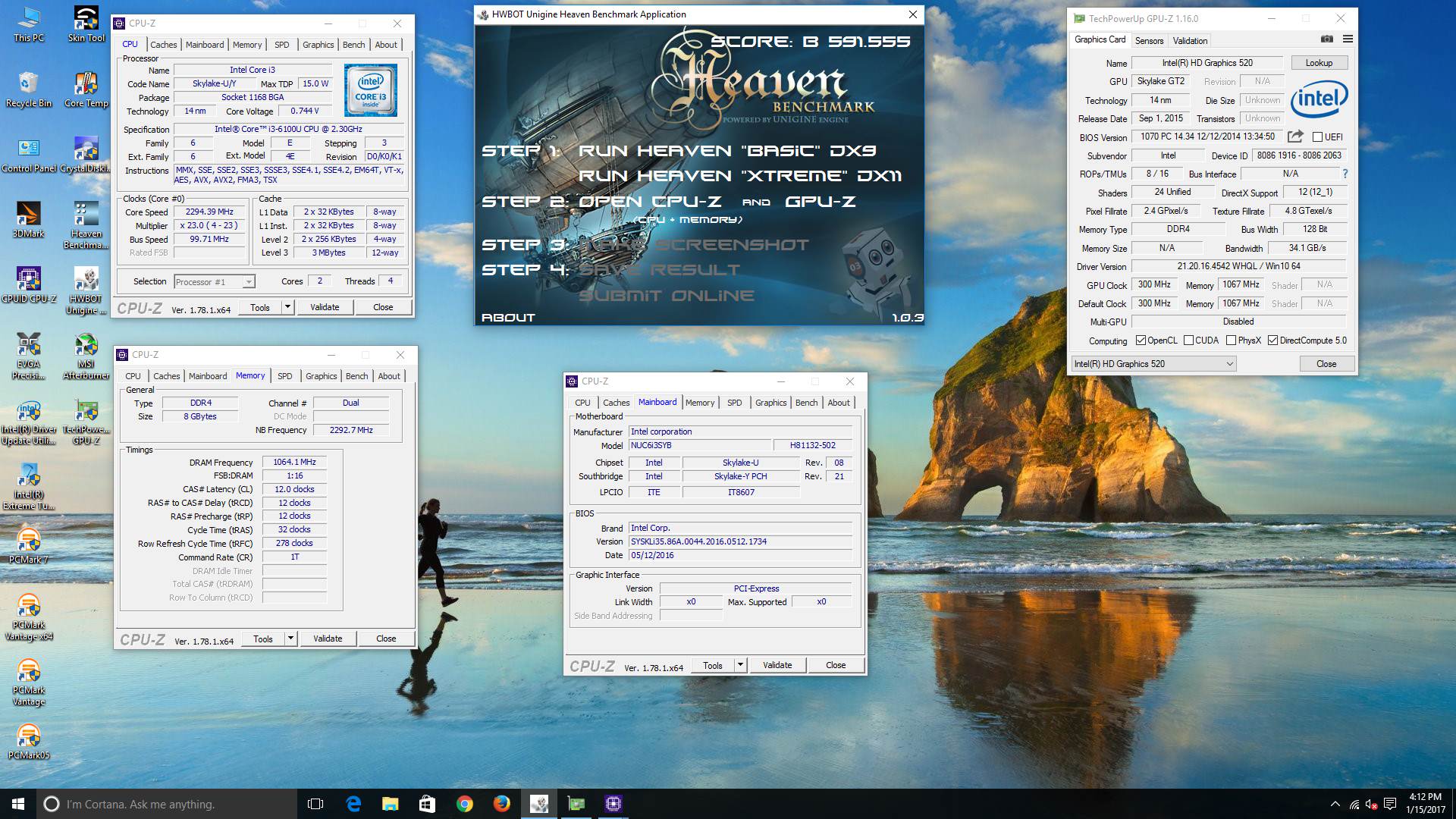
Task: Open Microsoft Edge from taskbar
Action: coord(353,804)
